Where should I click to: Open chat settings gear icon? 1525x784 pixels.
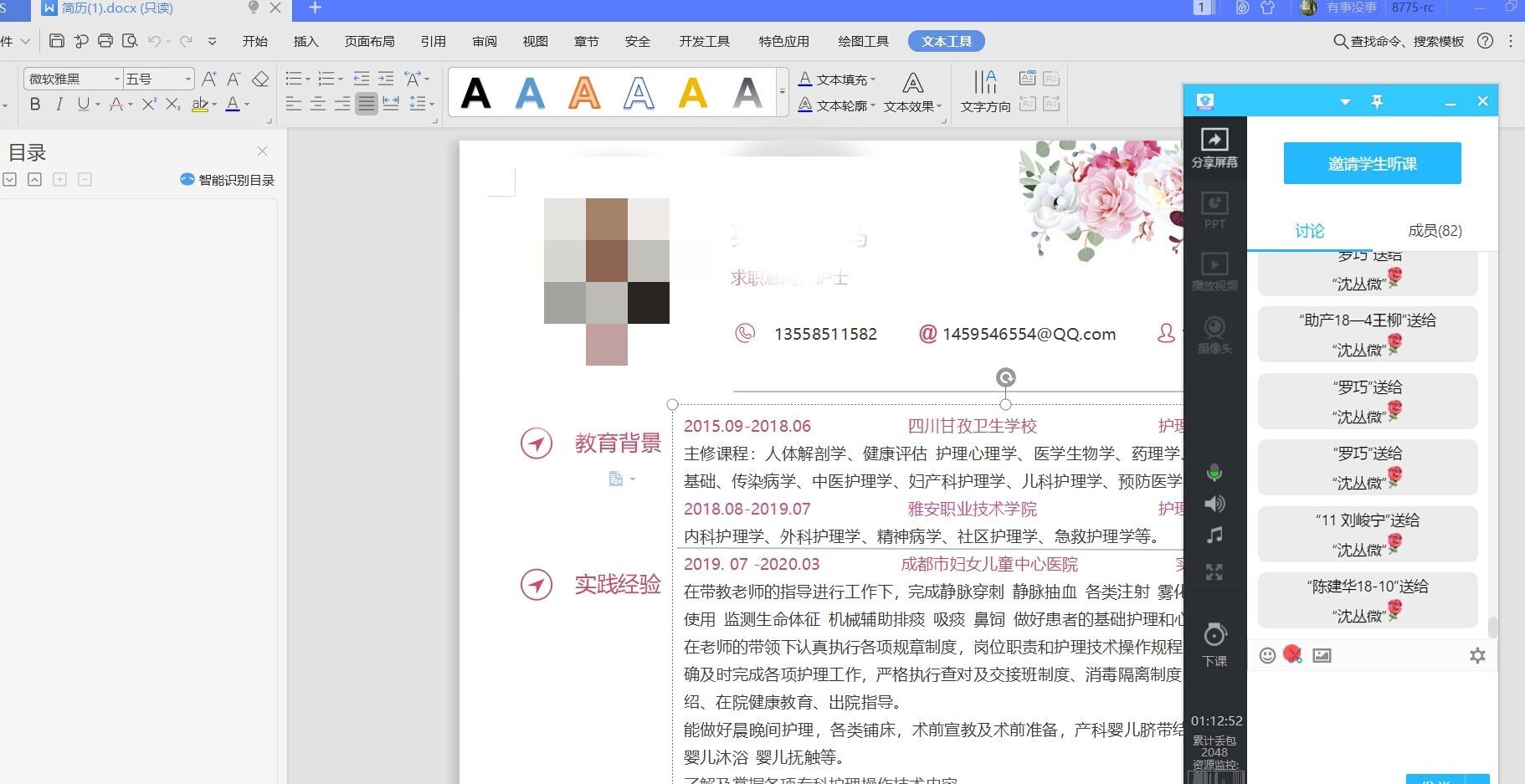coord(1477,655)
